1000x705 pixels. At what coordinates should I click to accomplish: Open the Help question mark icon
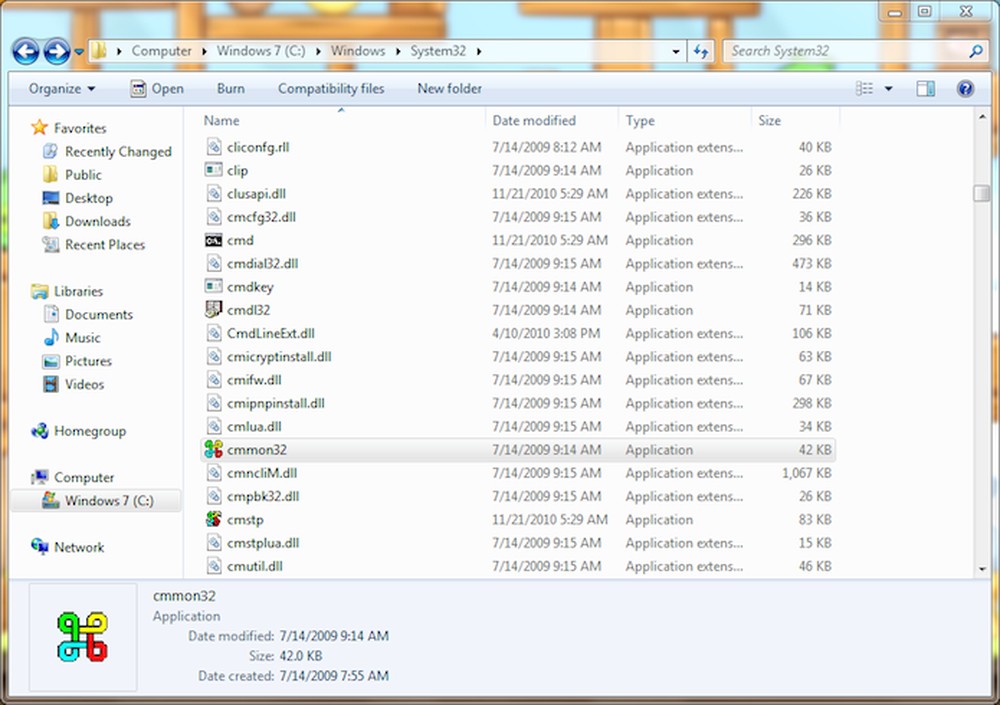point(965,89)
